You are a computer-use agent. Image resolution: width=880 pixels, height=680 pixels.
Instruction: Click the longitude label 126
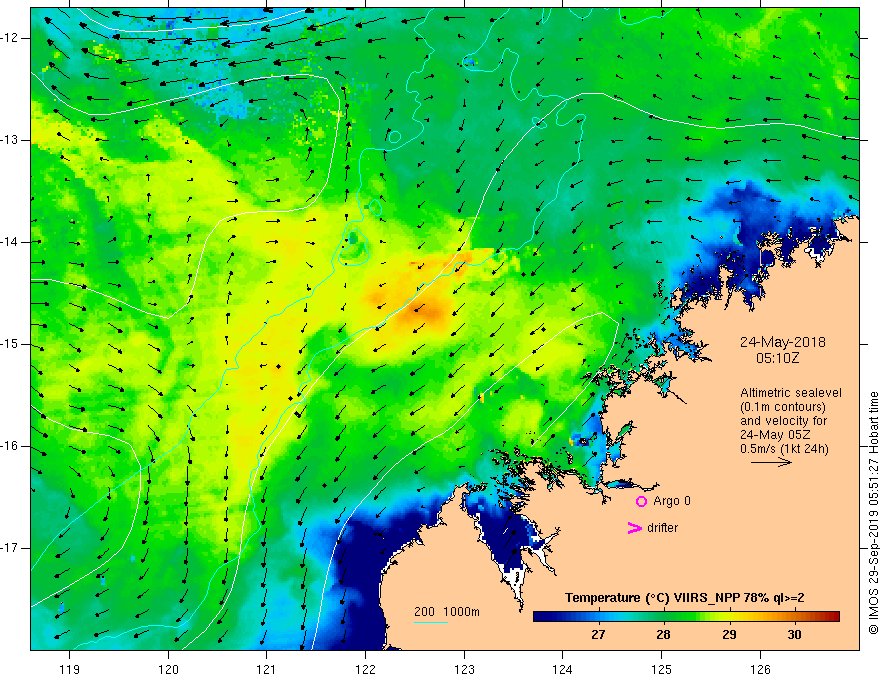coord(760,669)
